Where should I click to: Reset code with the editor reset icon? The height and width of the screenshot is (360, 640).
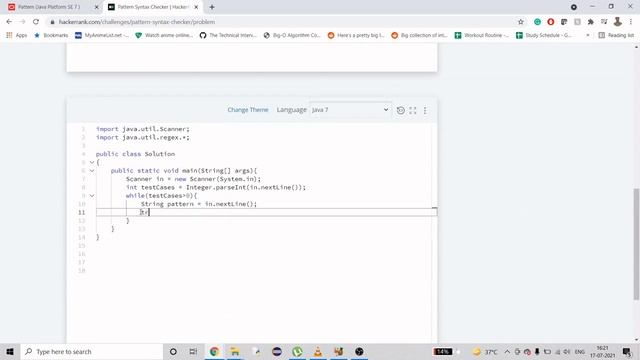(400, 110)
